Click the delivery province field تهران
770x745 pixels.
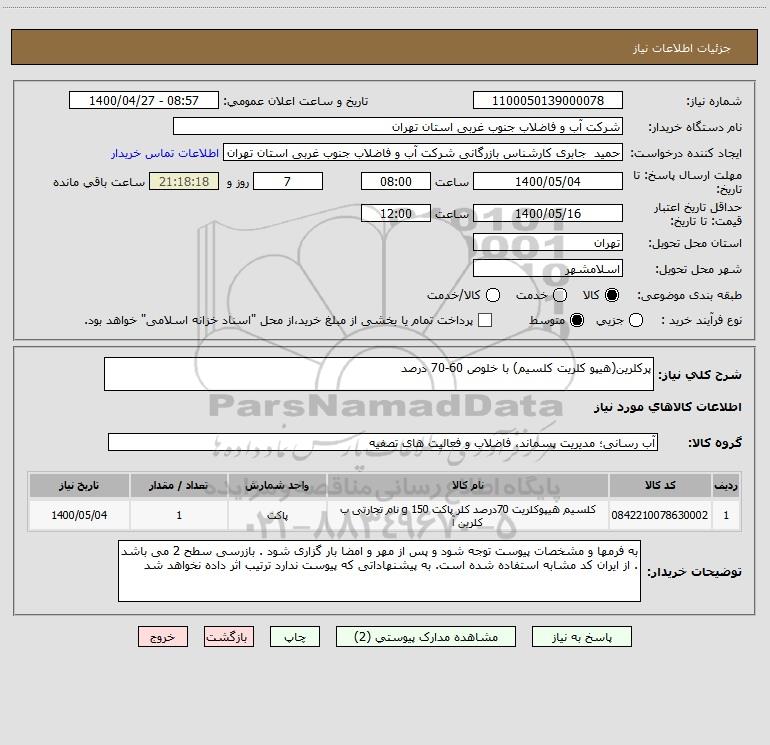tap(548, 243)
